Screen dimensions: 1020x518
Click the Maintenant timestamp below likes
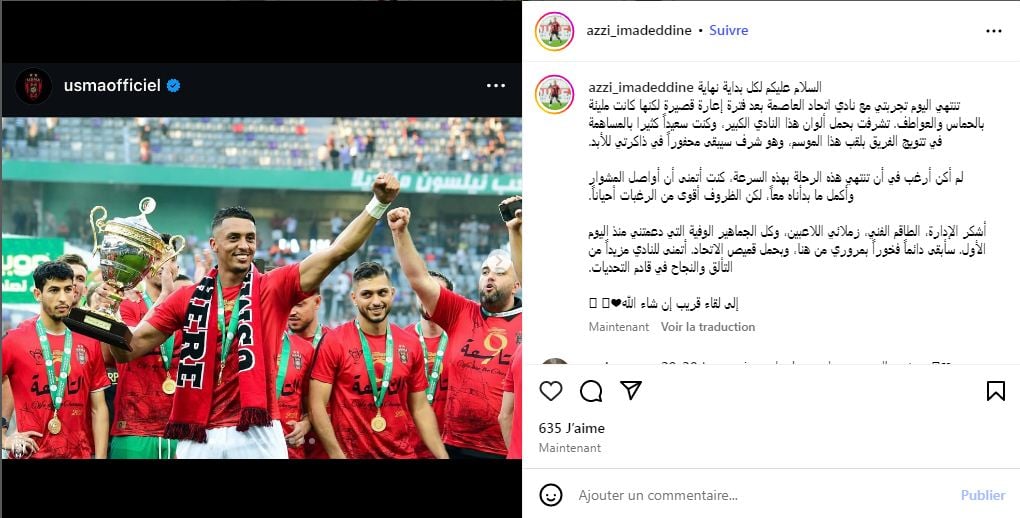(x=570, y=448)
